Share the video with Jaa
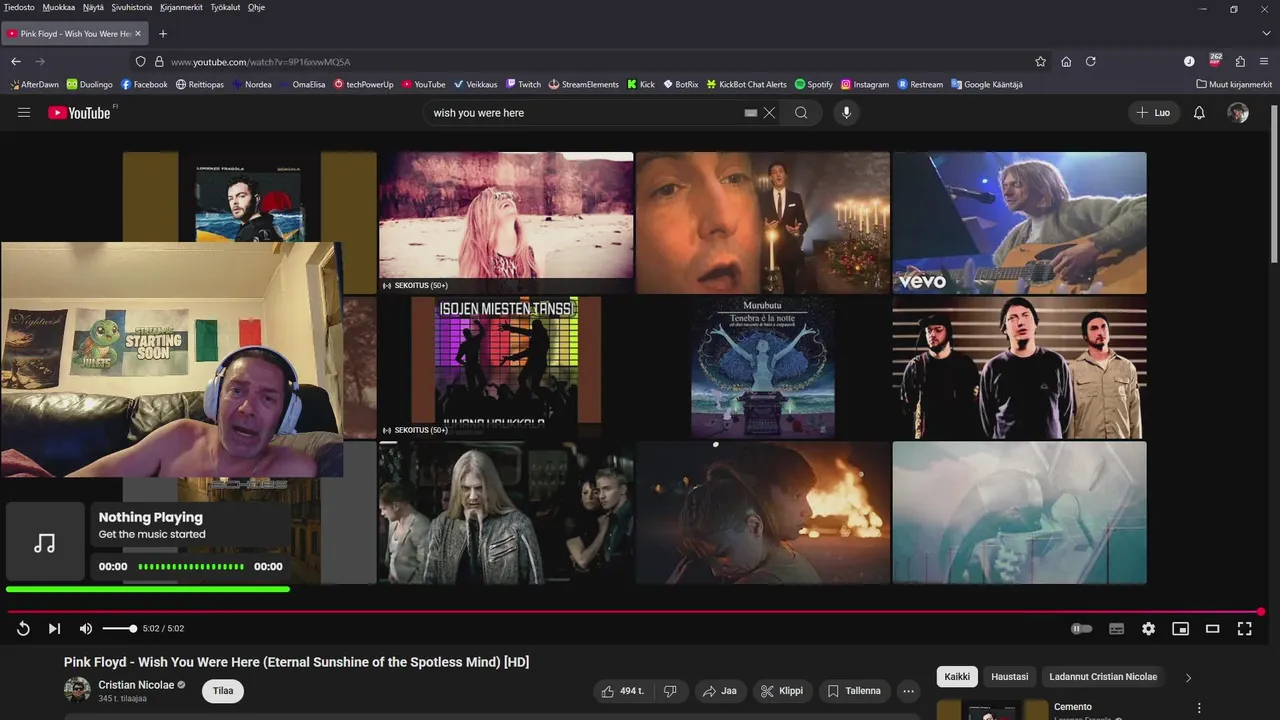Screen dimensions: 1280x720 720,691
